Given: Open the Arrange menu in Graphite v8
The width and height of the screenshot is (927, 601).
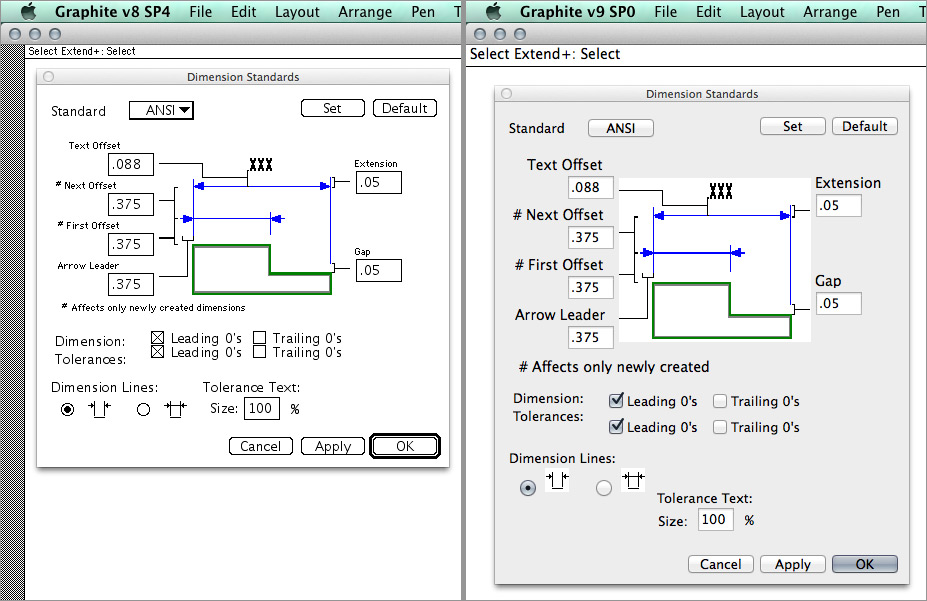Looking at the screenshot, I should point(364,12).
